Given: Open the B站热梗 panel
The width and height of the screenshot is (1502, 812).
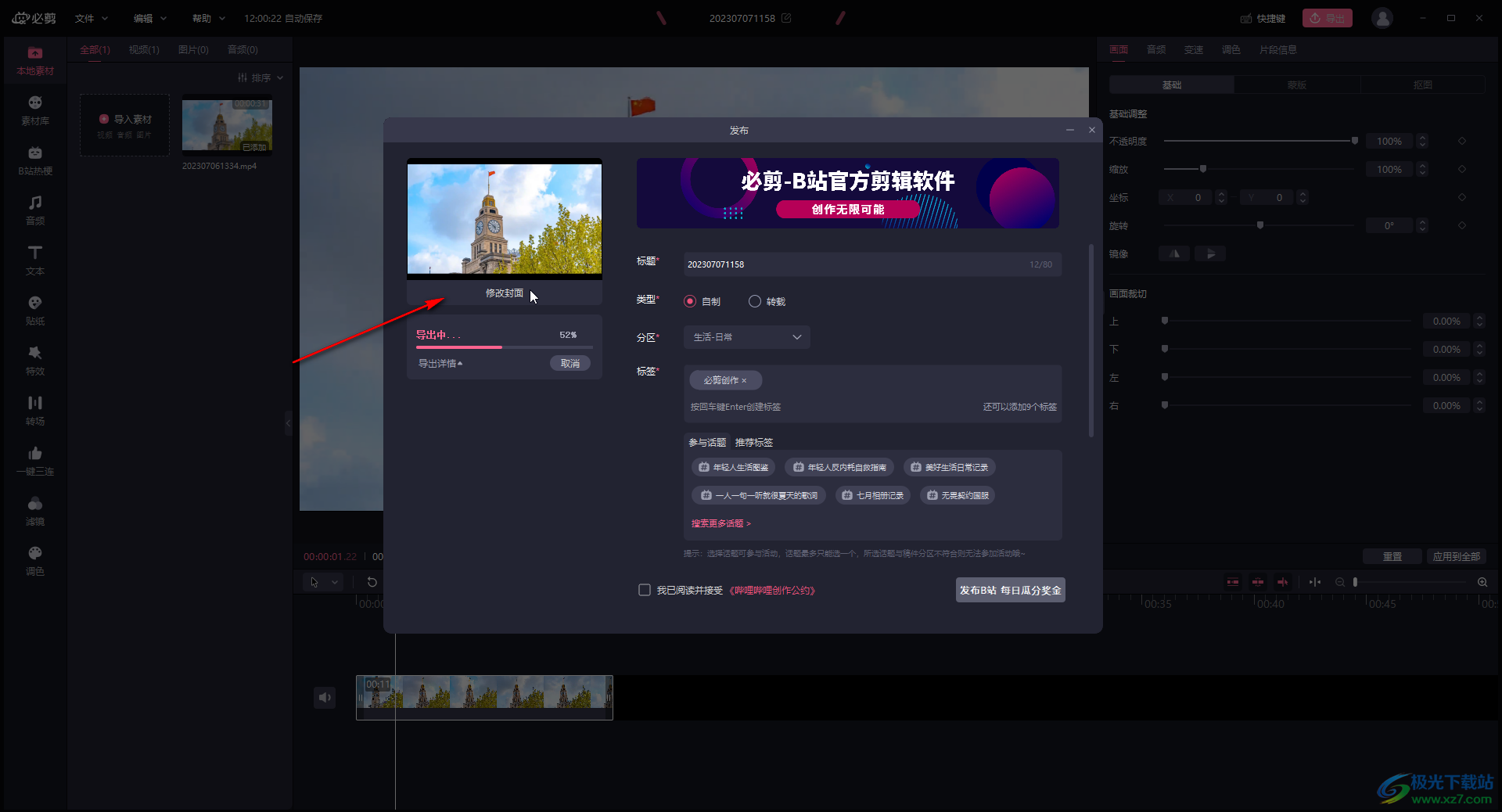Looking at the screenshot, I should (35, 161).
